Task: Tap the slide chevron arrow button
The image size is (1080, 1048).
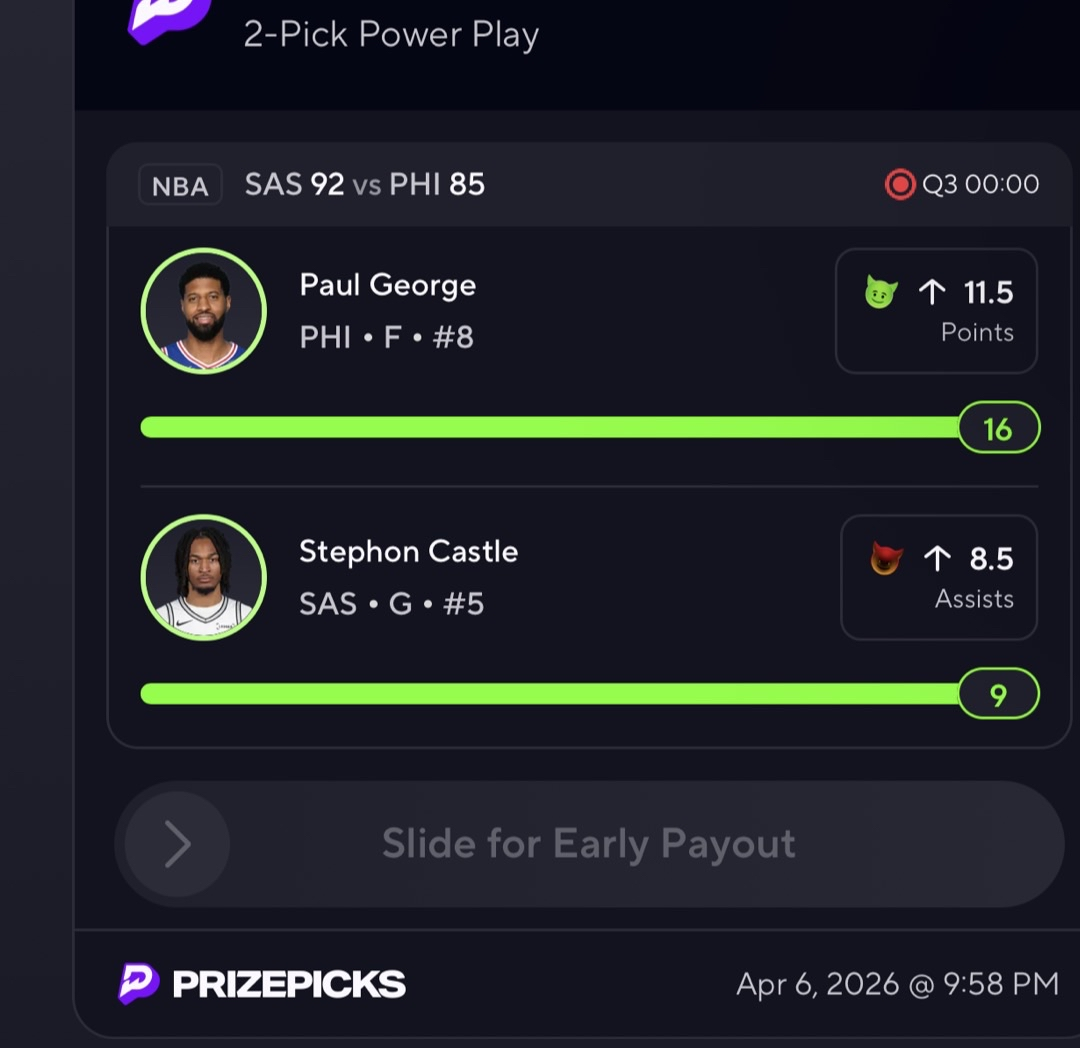Action: [x=177, y=844]
